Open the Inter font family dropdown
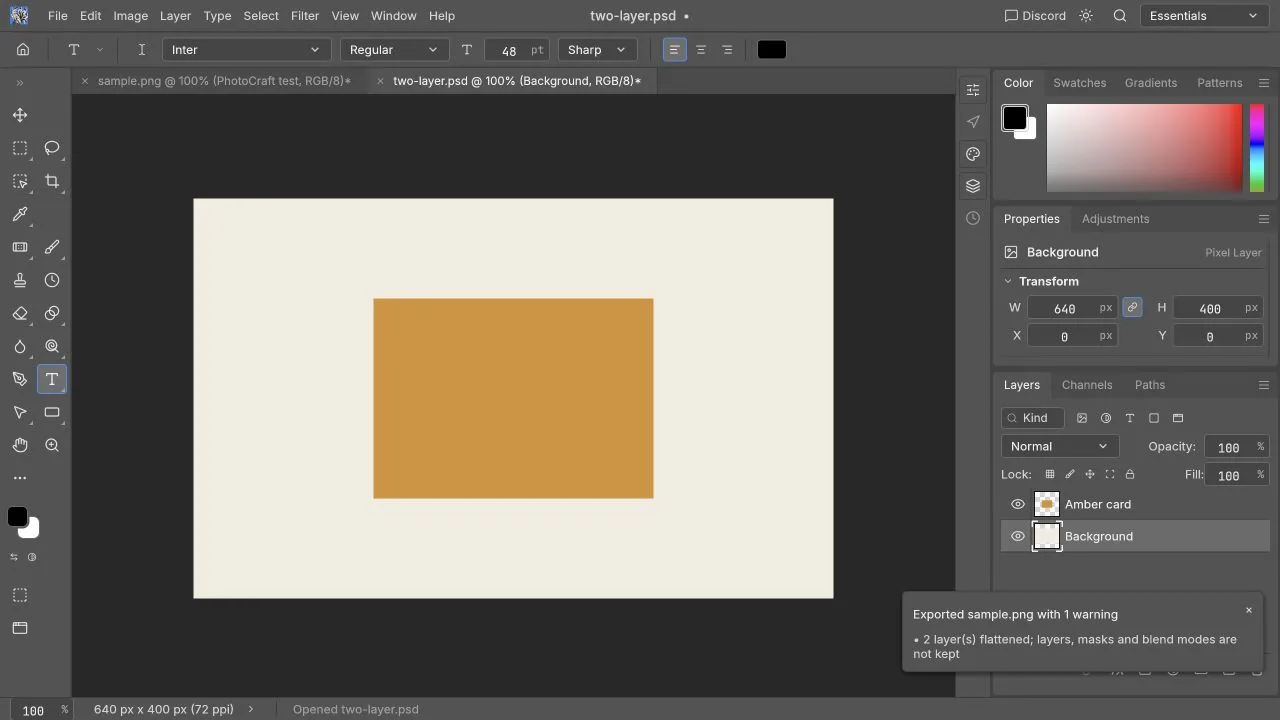The image size is (1280, 720). click(x=246, y=50)
